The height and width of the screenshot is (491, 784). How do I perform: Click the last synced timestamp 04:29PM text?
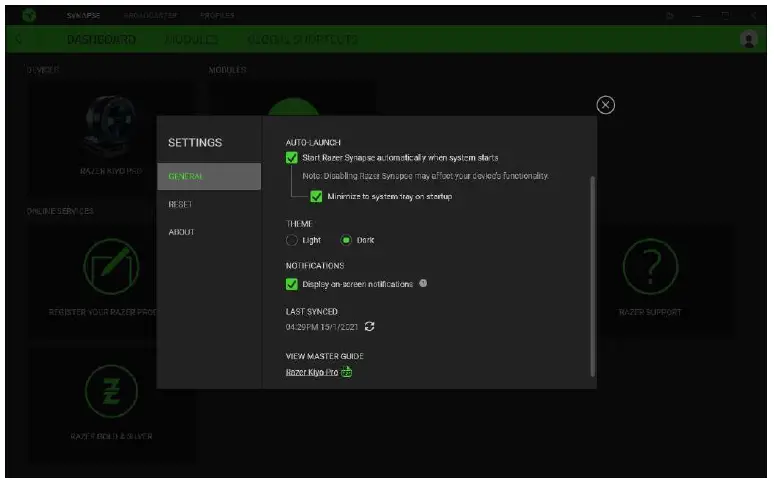point(322,327)
